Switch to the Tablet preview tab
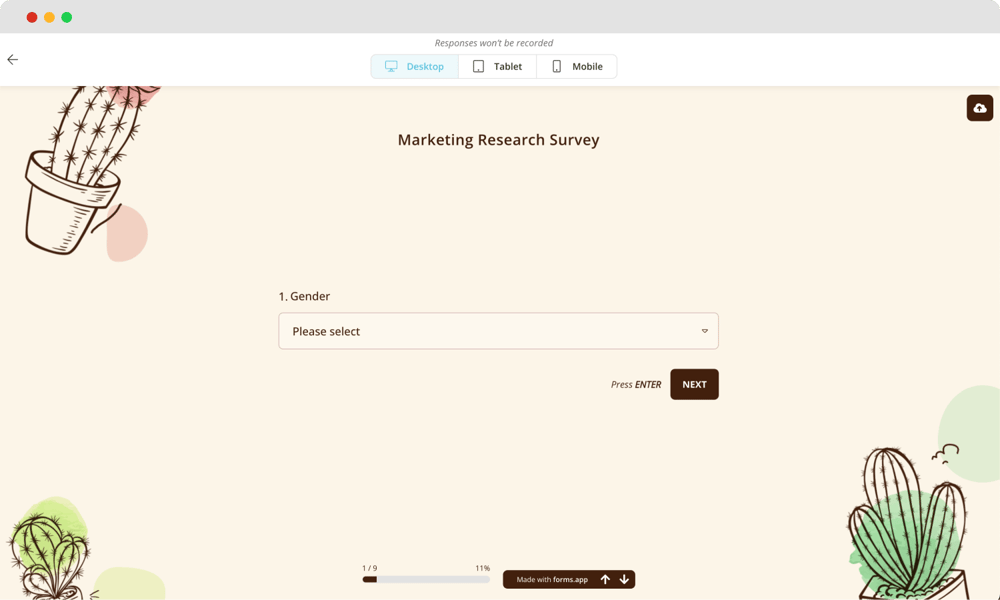This screenshot has width=1000, height=600. pyautogui.click(x=498, y=66)
